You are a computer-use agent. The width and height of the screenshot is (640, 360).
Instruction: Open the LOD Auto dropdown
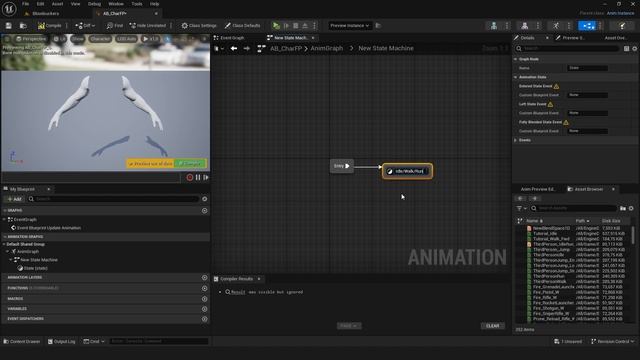126,39
